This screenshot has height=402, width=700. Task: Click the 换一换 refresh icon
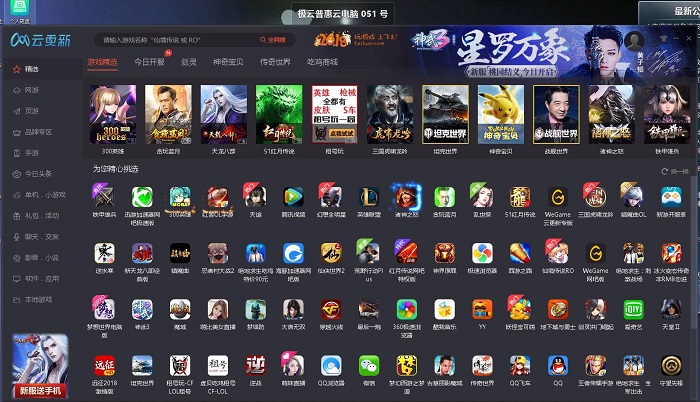pos(665,170)
